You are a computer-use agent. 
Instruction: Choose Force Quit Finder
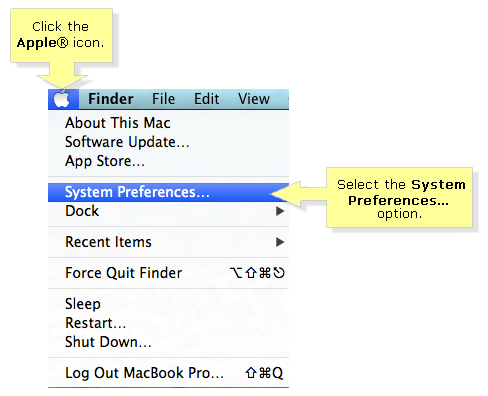pos(124,273)
